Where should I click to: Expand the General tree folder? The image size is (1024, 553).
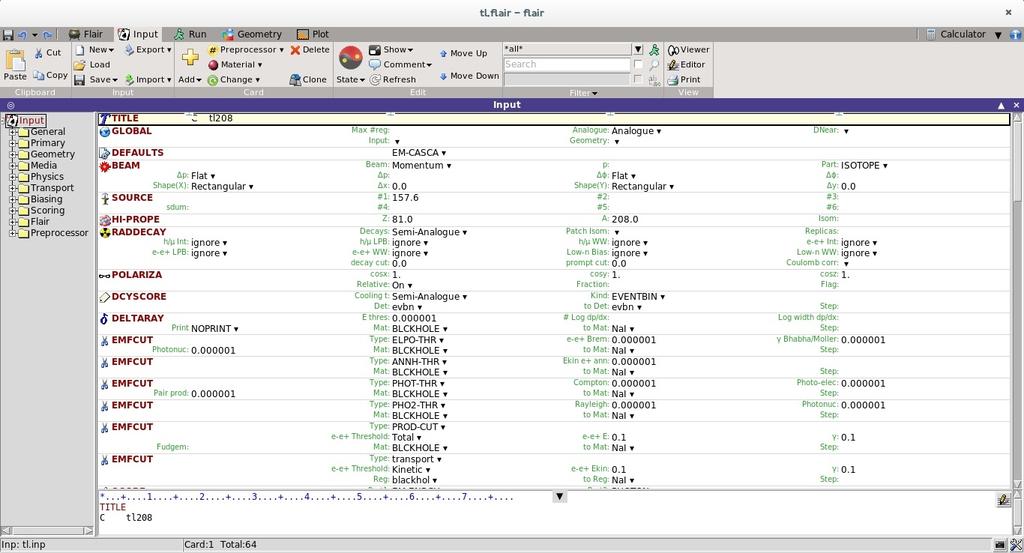(13, 132)
